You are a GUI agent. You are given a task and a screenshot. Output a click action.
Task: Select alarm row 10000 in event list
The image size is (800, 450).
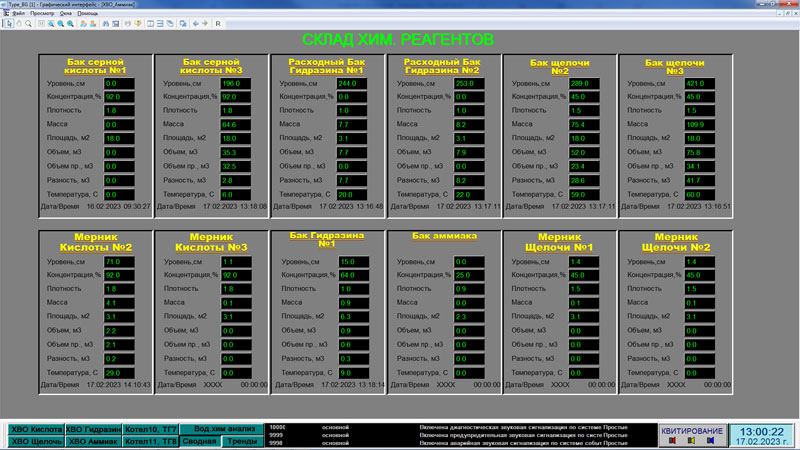462,427
